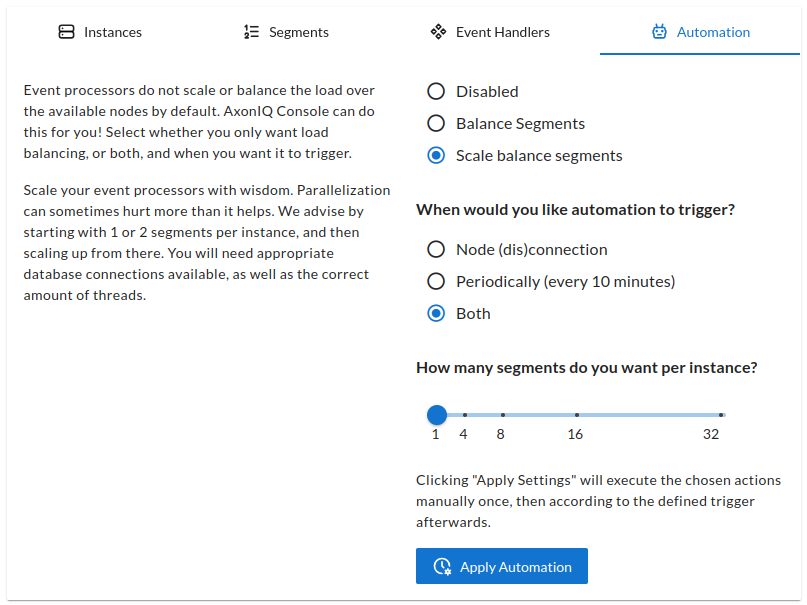Click the 32 label under the slider
The height and width of the screenshot is (605, 807).
711,434
